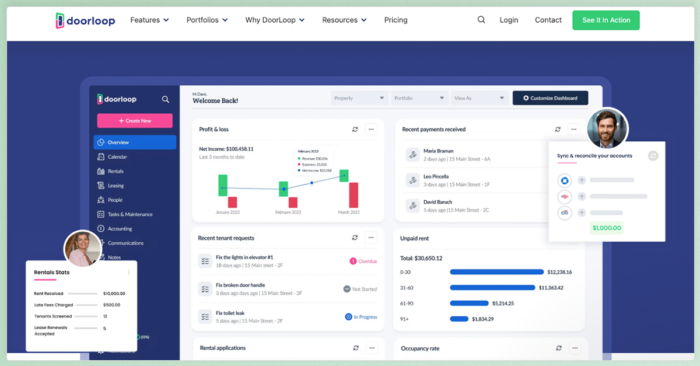Click the Leasing icon in sidebar
Image resolution: width=700 pixels, height=366 pixels.
pyautogui.click(x=101, y=185)
